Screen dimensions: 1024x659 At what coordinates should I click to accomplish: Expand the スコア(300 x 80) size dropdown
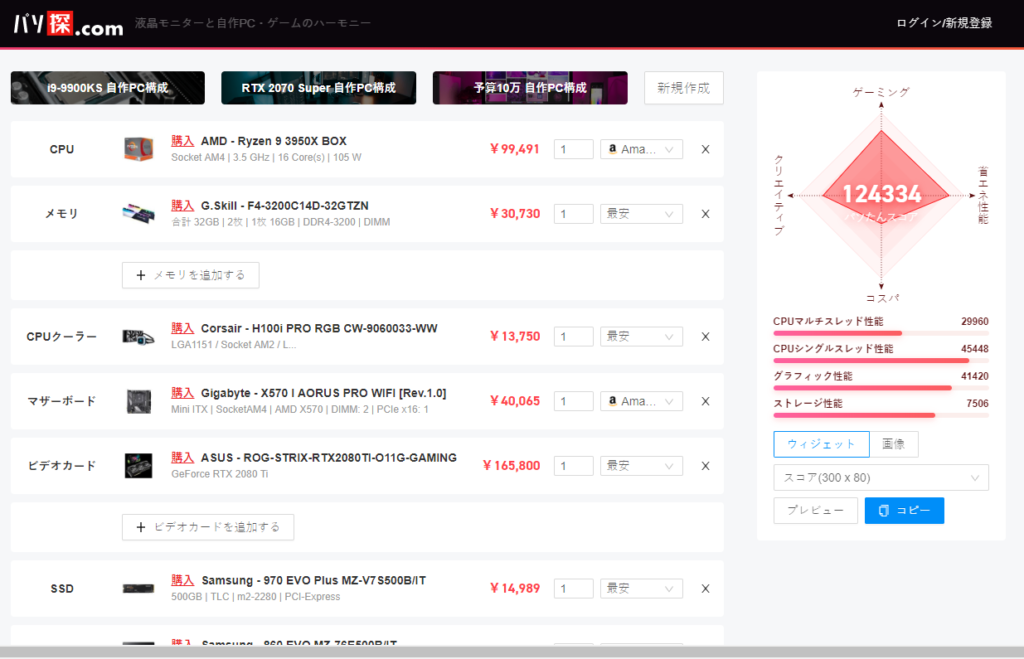click(x=881, y=477)
